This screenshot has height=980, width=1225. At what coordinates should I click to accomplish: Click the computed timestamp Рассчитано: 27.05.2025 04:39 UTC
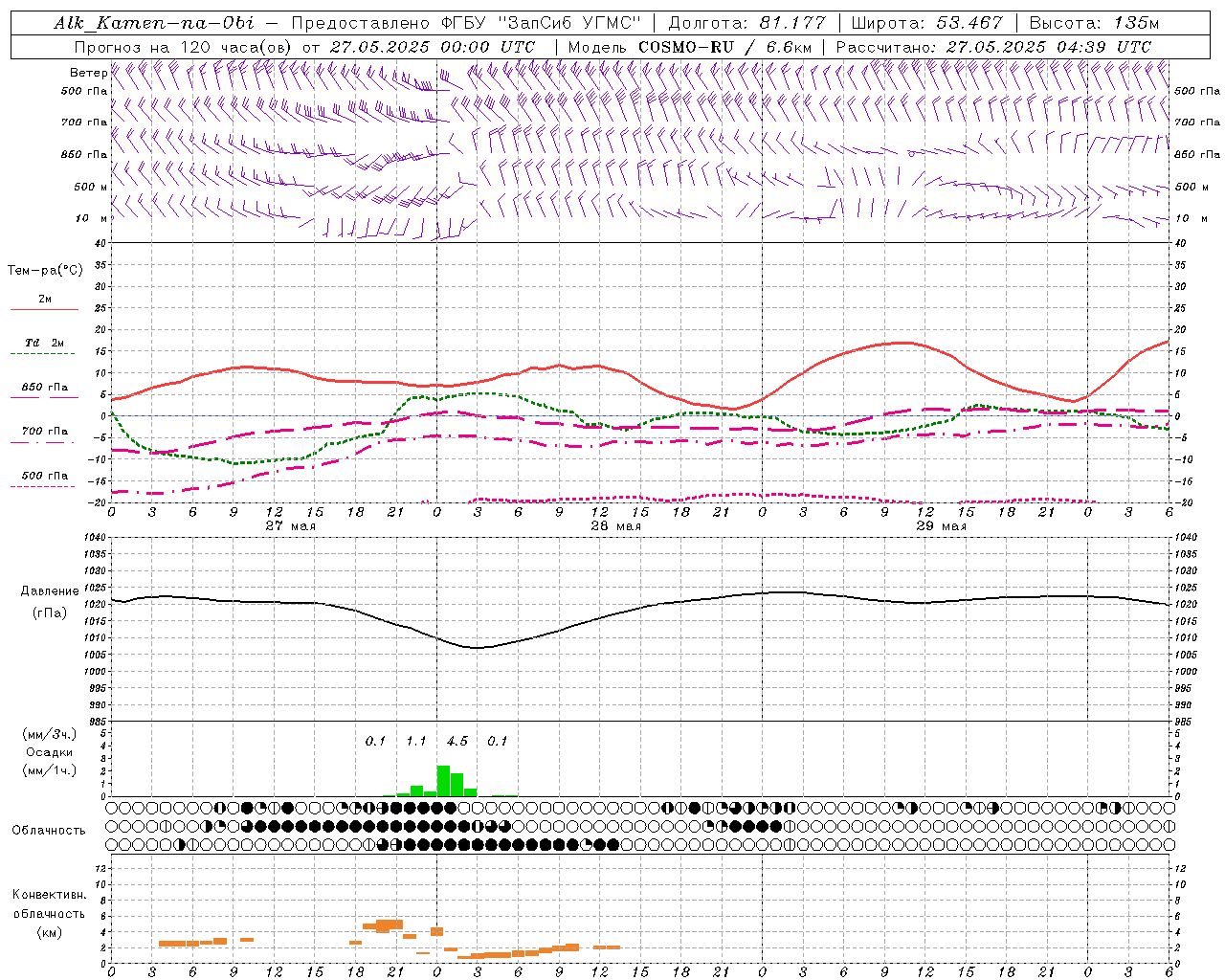tap(993, 47)
